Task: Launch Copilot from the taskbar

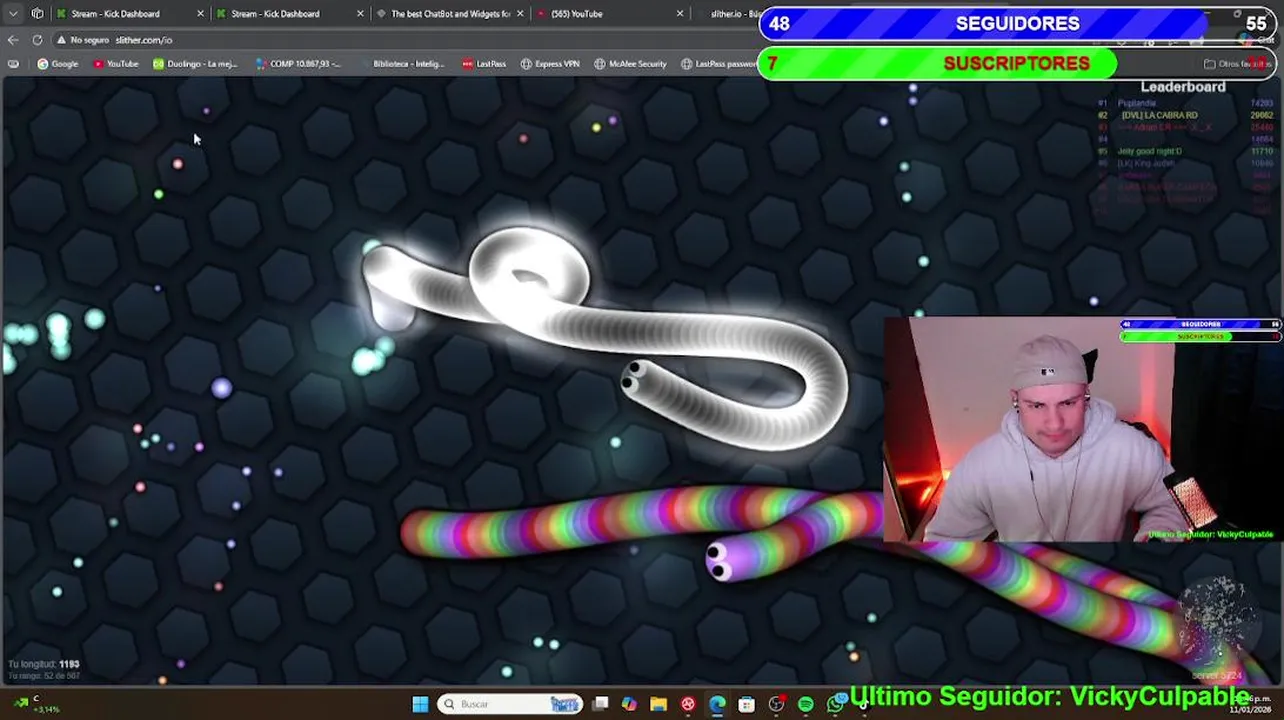Action: [x=629, y=705]
